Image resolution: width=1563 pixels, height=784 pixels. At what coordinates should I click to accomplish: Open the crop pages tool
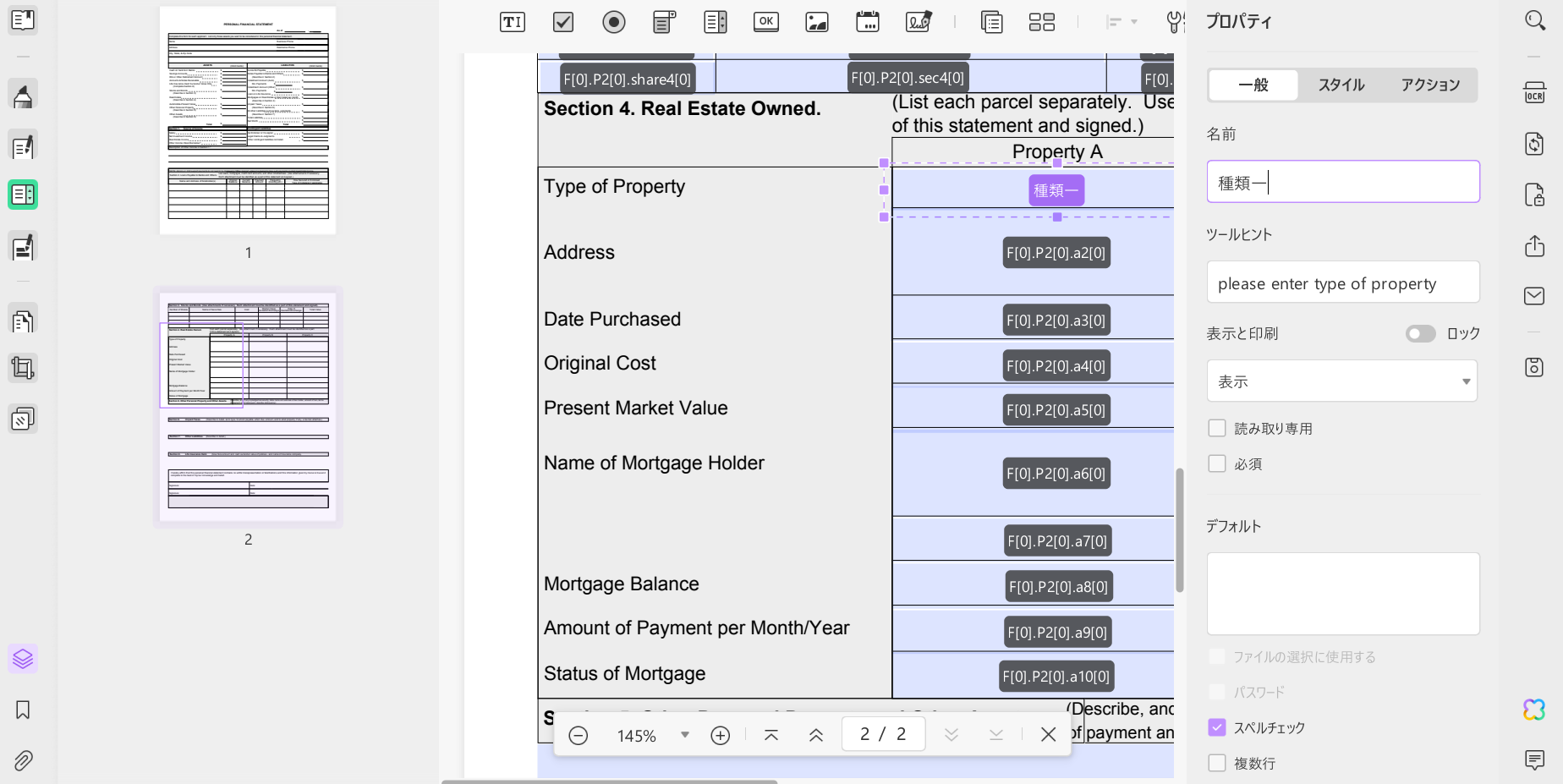(x=23, y=368)
